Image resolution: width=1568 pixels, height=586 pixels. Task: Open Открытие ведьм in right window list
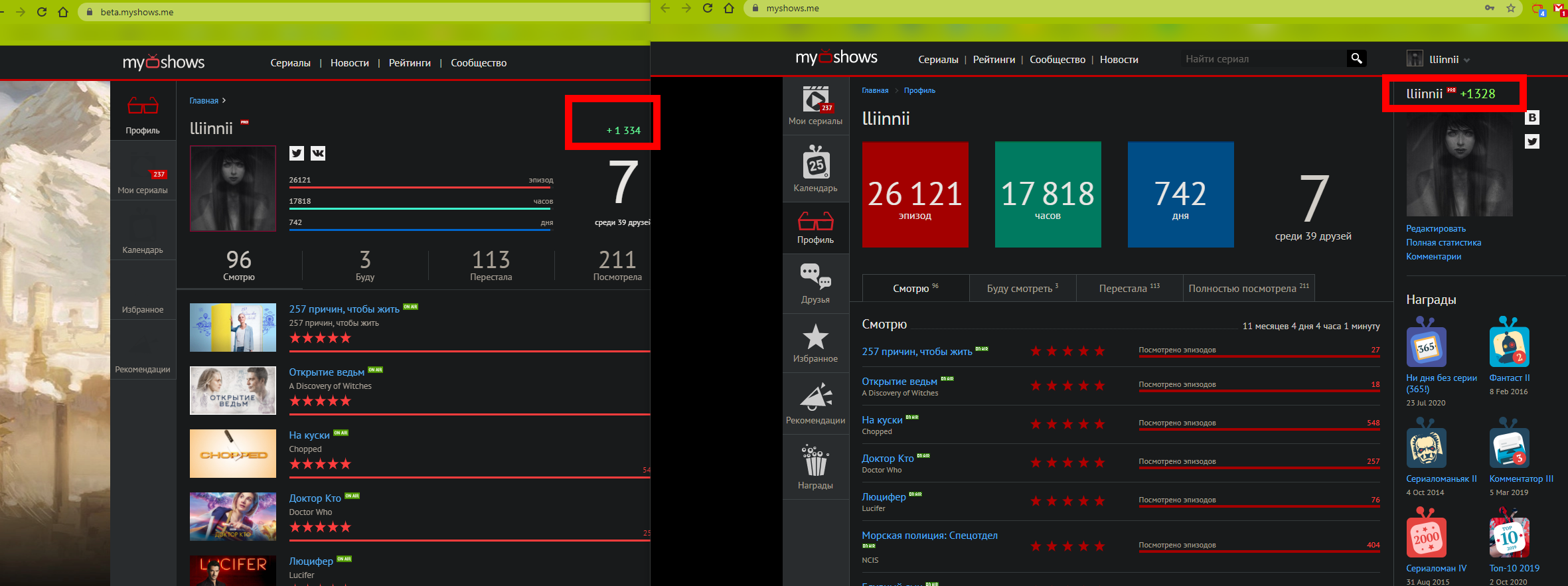tap(900, 381)
